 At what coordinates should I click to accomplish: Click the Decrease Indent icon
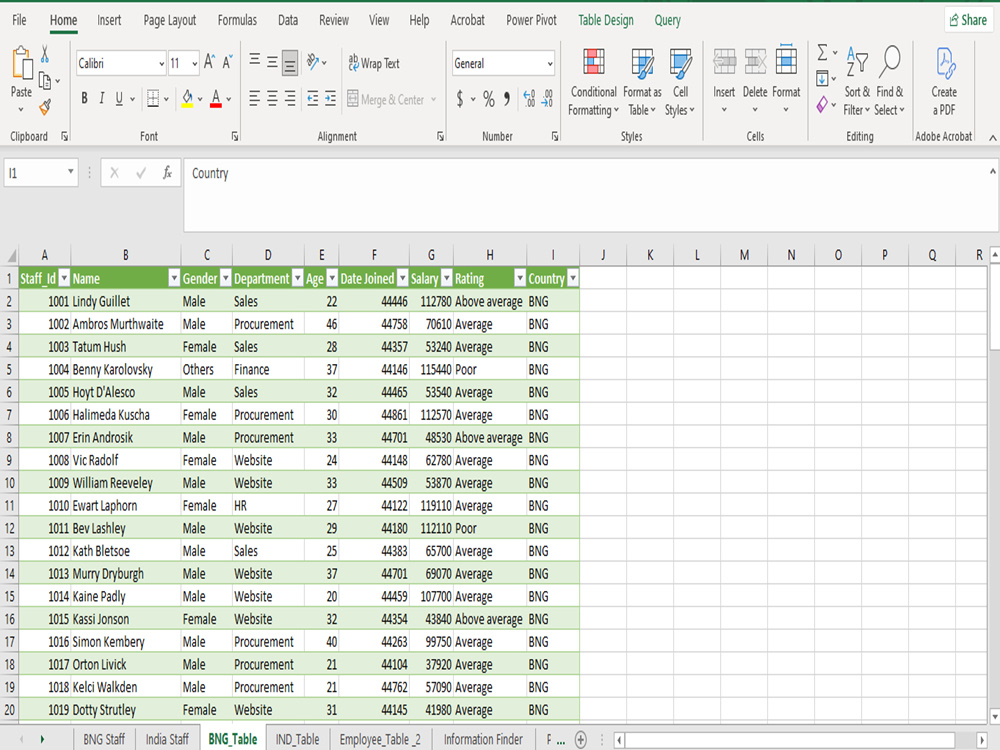pos(312,98)
